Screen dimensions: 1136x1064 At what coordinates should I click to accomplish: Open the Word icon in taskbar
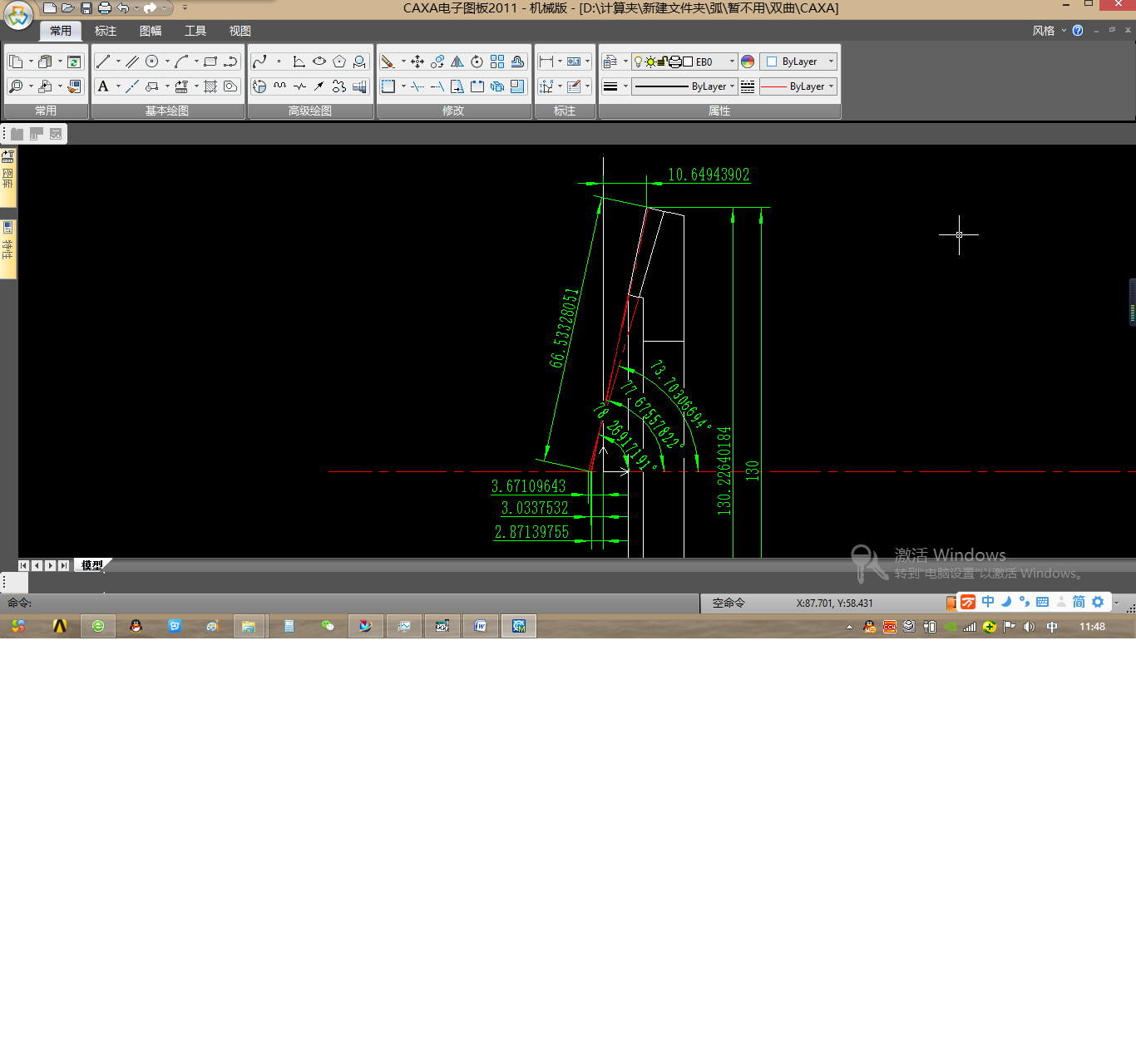click(x=481, y=626)
